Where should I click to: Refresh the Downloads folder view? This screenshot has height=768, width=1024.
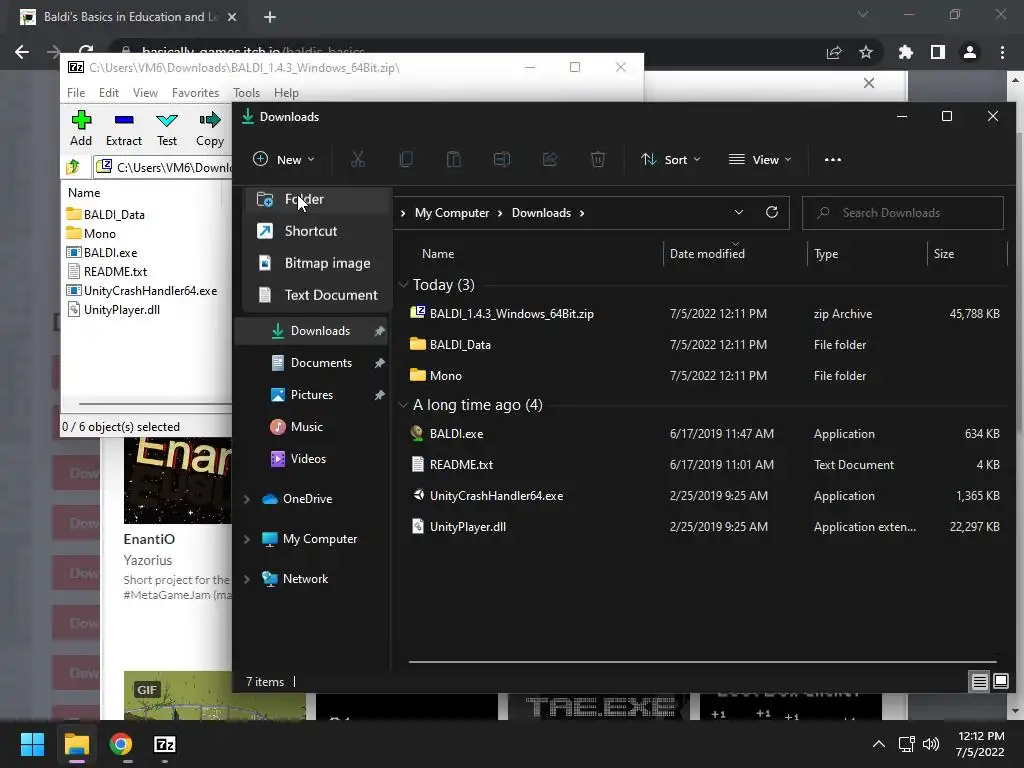point(772,212)
